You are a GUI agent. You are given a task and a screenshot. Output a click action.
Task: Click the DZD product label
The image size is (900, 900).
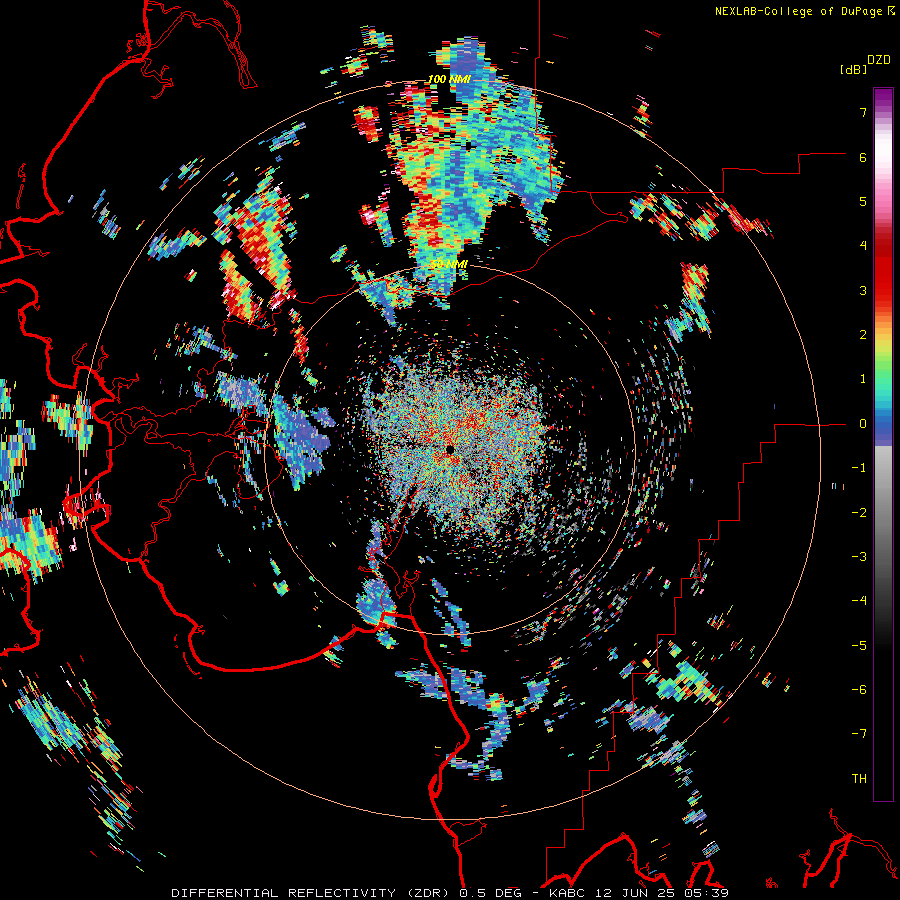click(x=879, y=60)
